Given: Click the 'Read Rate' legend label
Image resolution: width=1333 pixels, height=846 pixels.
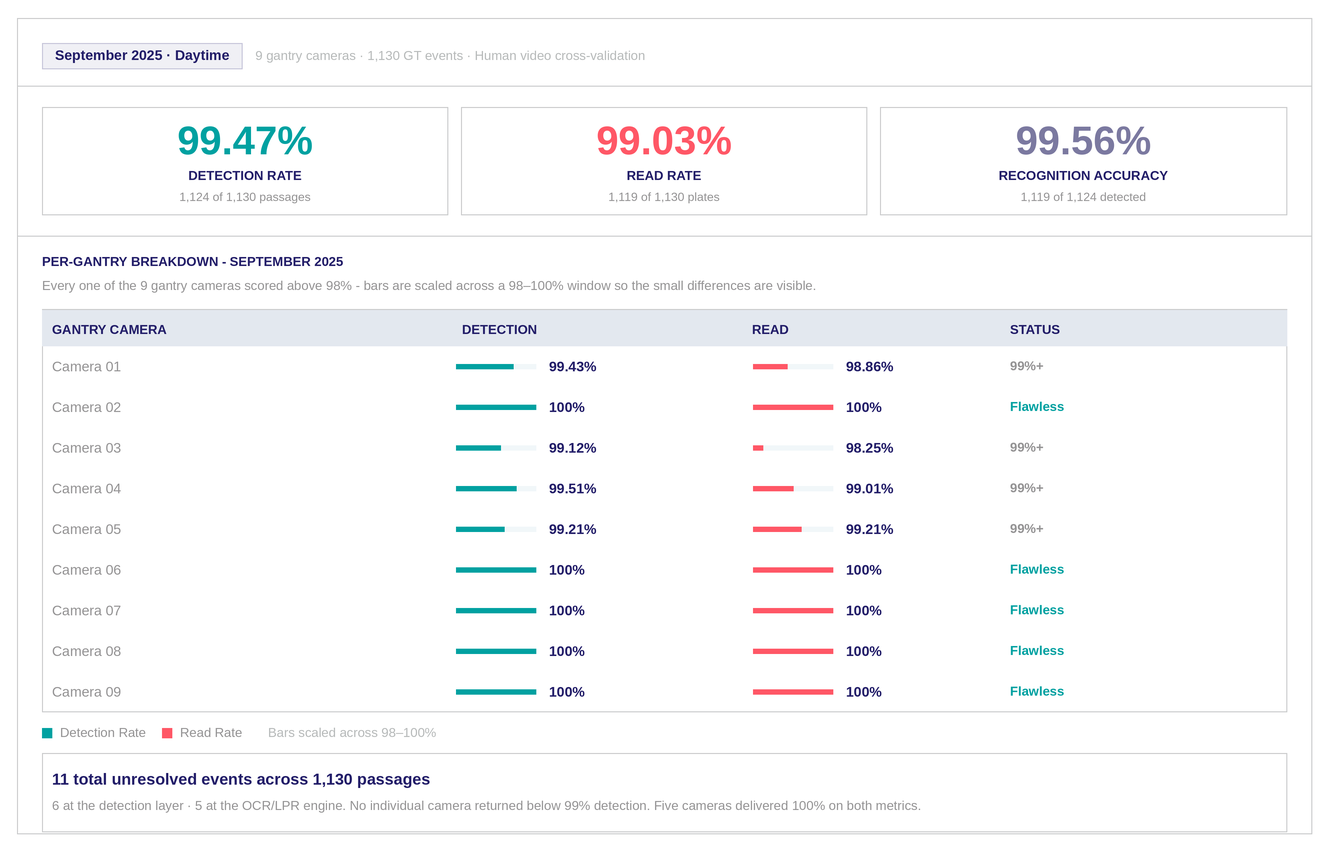Looking at the screenshot, I should point(211,733).
